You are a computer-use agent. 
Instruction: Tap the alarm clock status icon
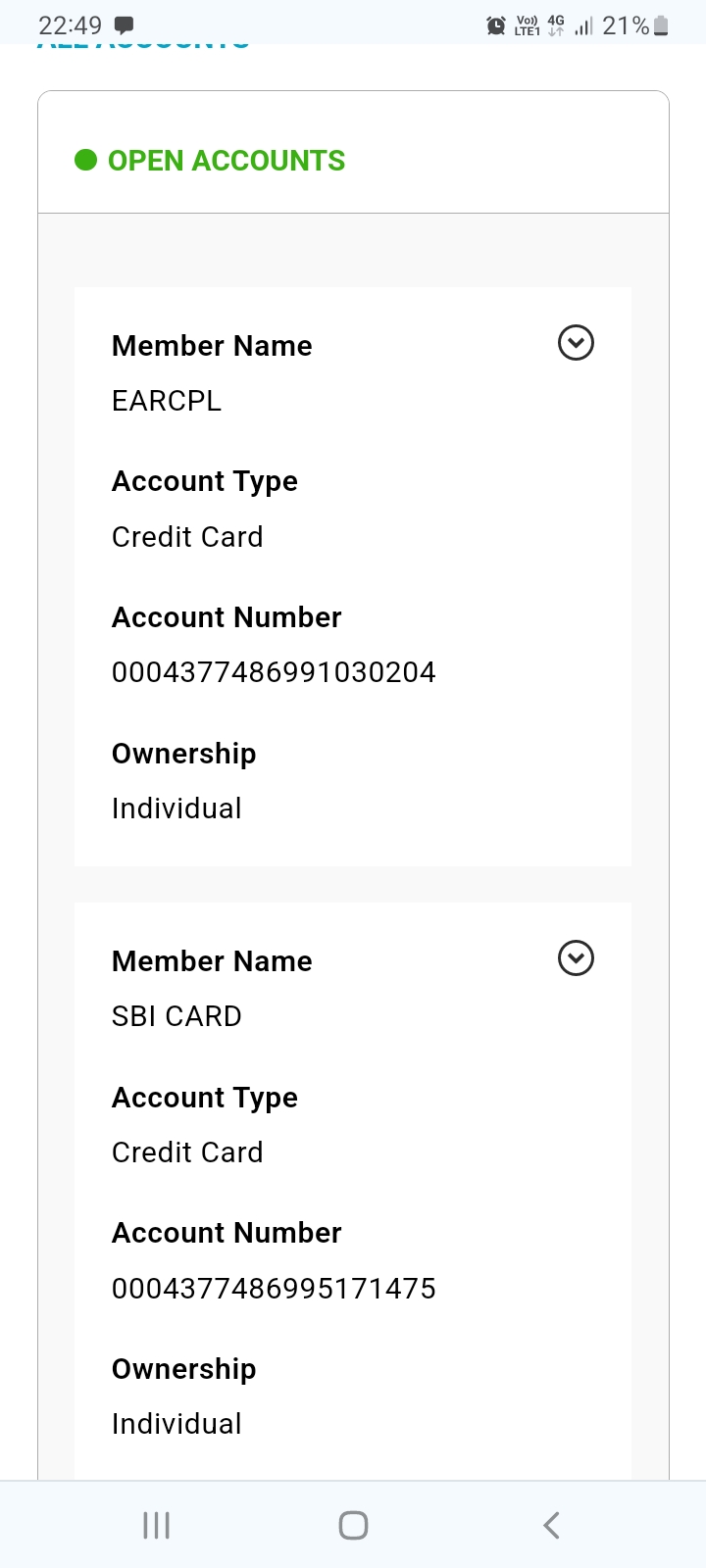(496, 26)
